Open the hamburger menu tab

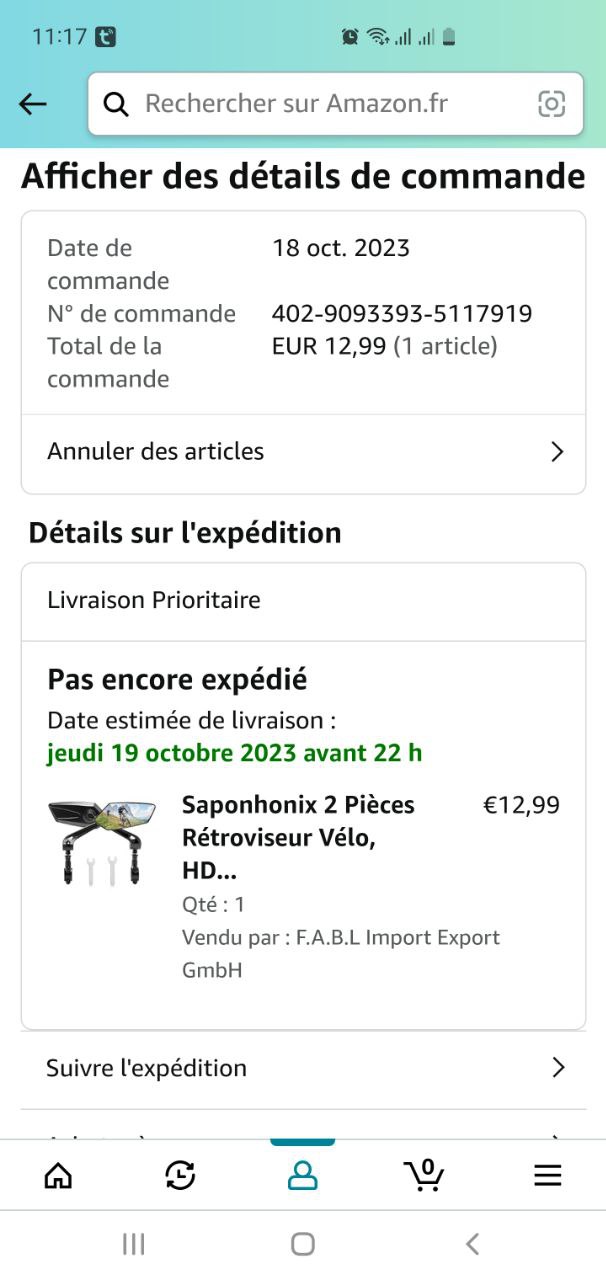pyautogui.click(x=547, y=1176)
